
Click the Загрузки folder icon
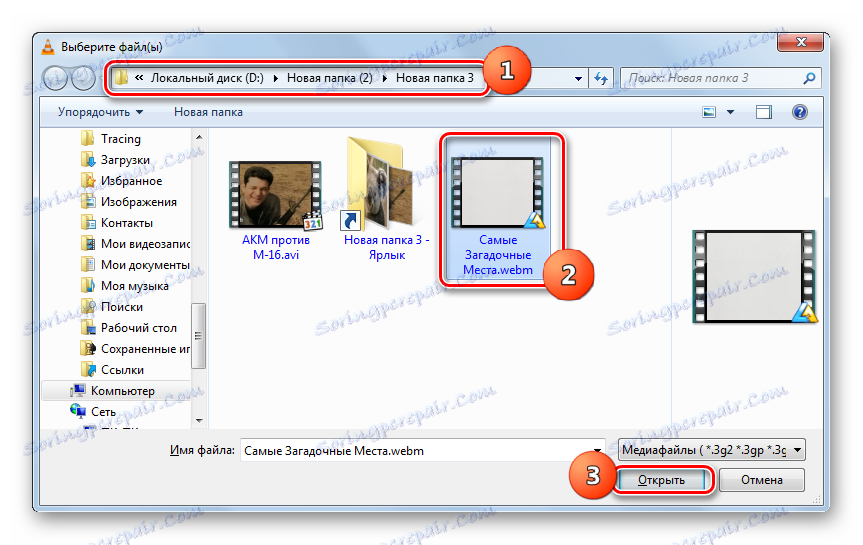(88, 160)
